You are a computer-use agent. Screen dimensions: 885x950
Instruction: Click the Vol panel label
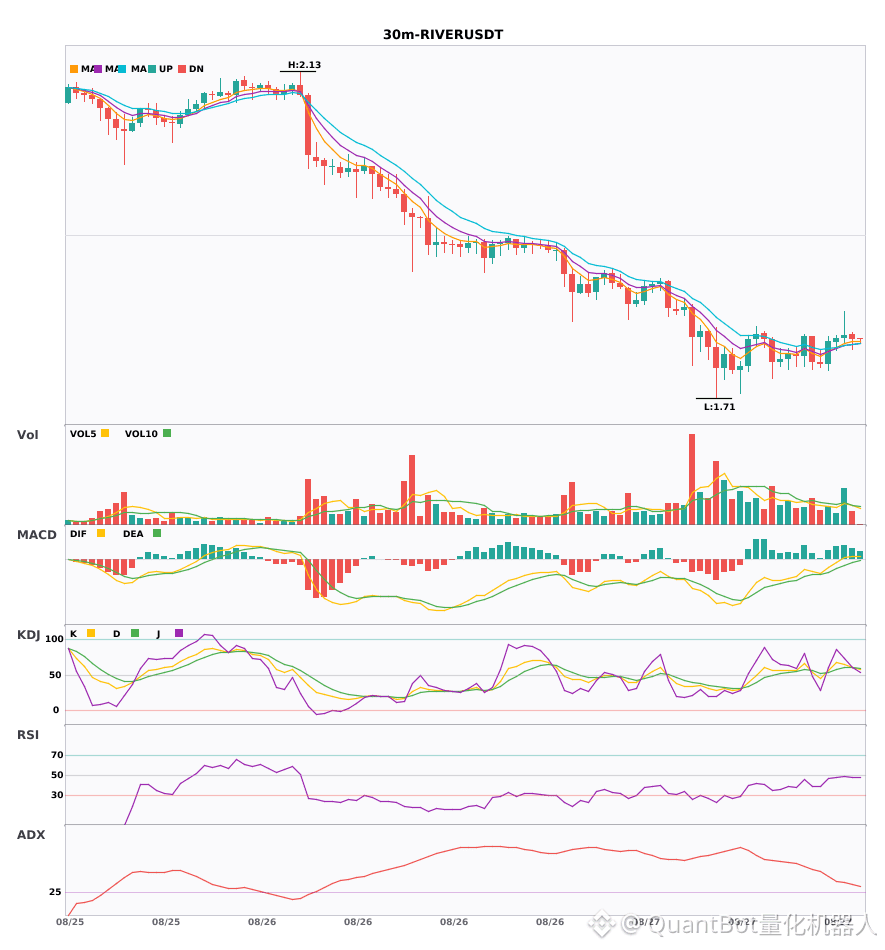pyautogui.click(x=27, y=435)
